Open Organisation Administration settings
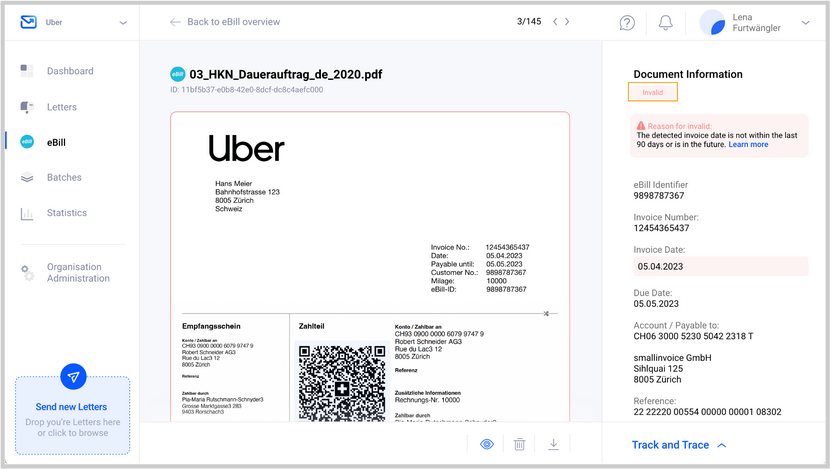Image resolution: width=831 pixels, height=471 pixels. 78,273
